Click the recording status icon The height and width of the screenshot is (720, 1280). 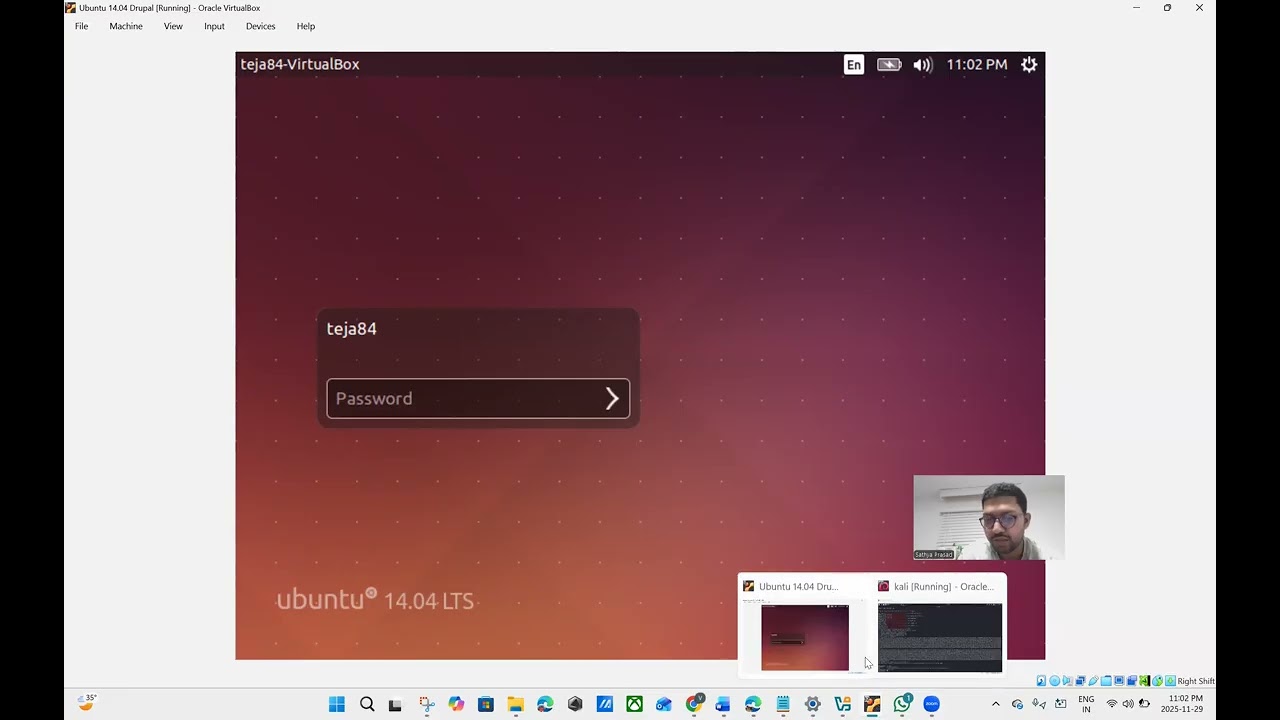click(1132, 681)
